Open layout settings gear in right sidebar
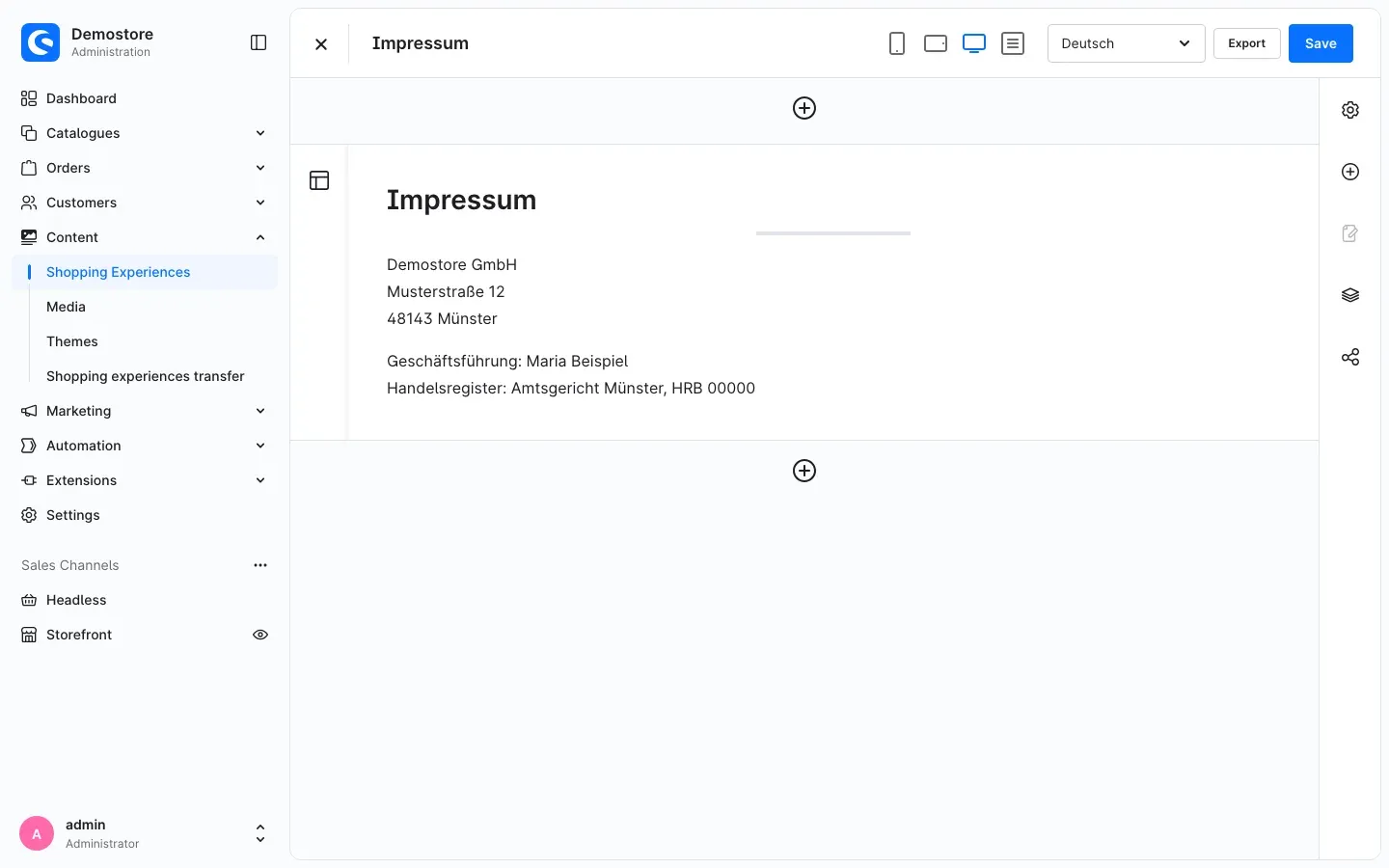Screen dimensions: 1389x868 coord(1350,110)
